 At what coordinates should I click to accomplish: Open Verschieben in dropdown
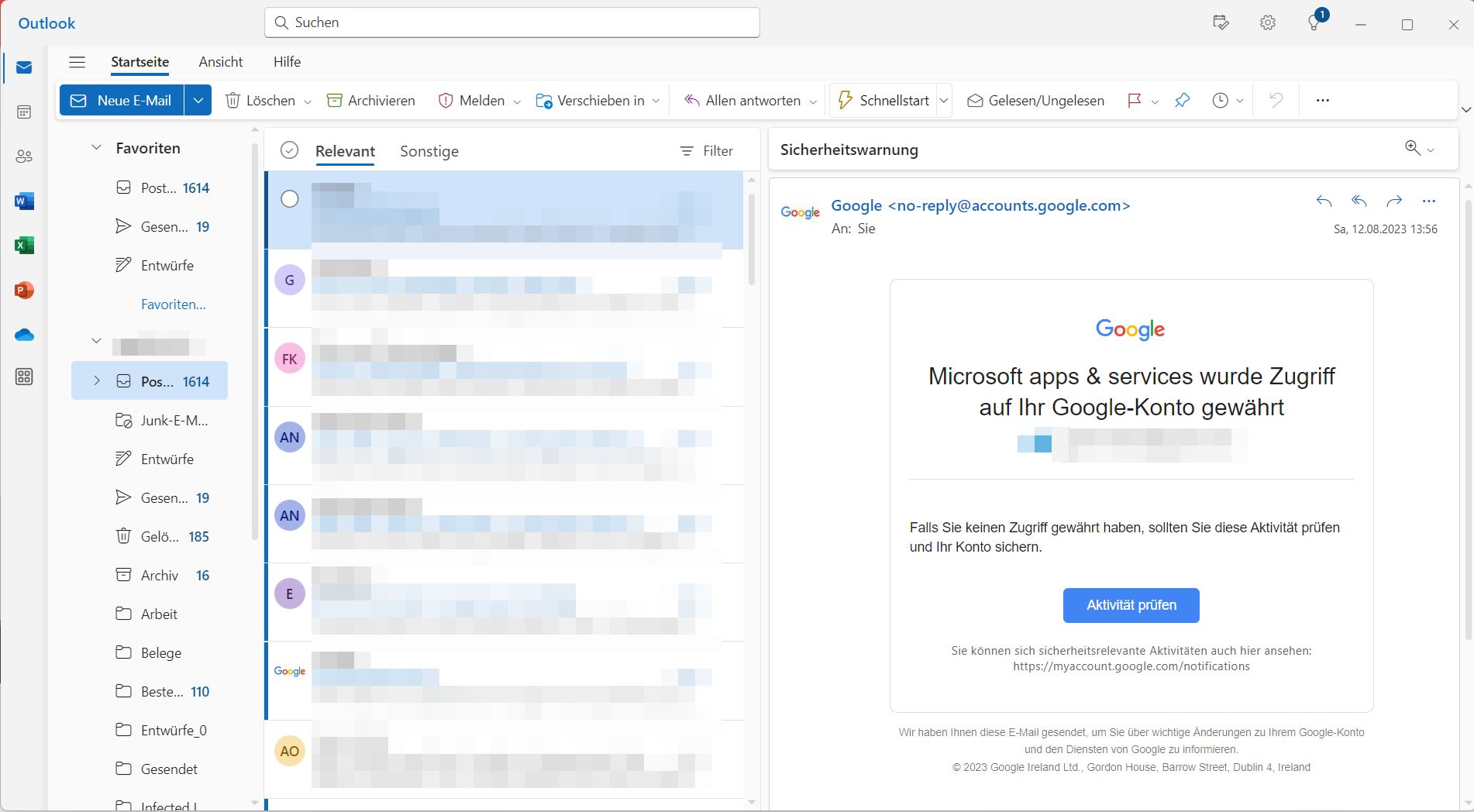pyautogui.click(x=656, y=101)
